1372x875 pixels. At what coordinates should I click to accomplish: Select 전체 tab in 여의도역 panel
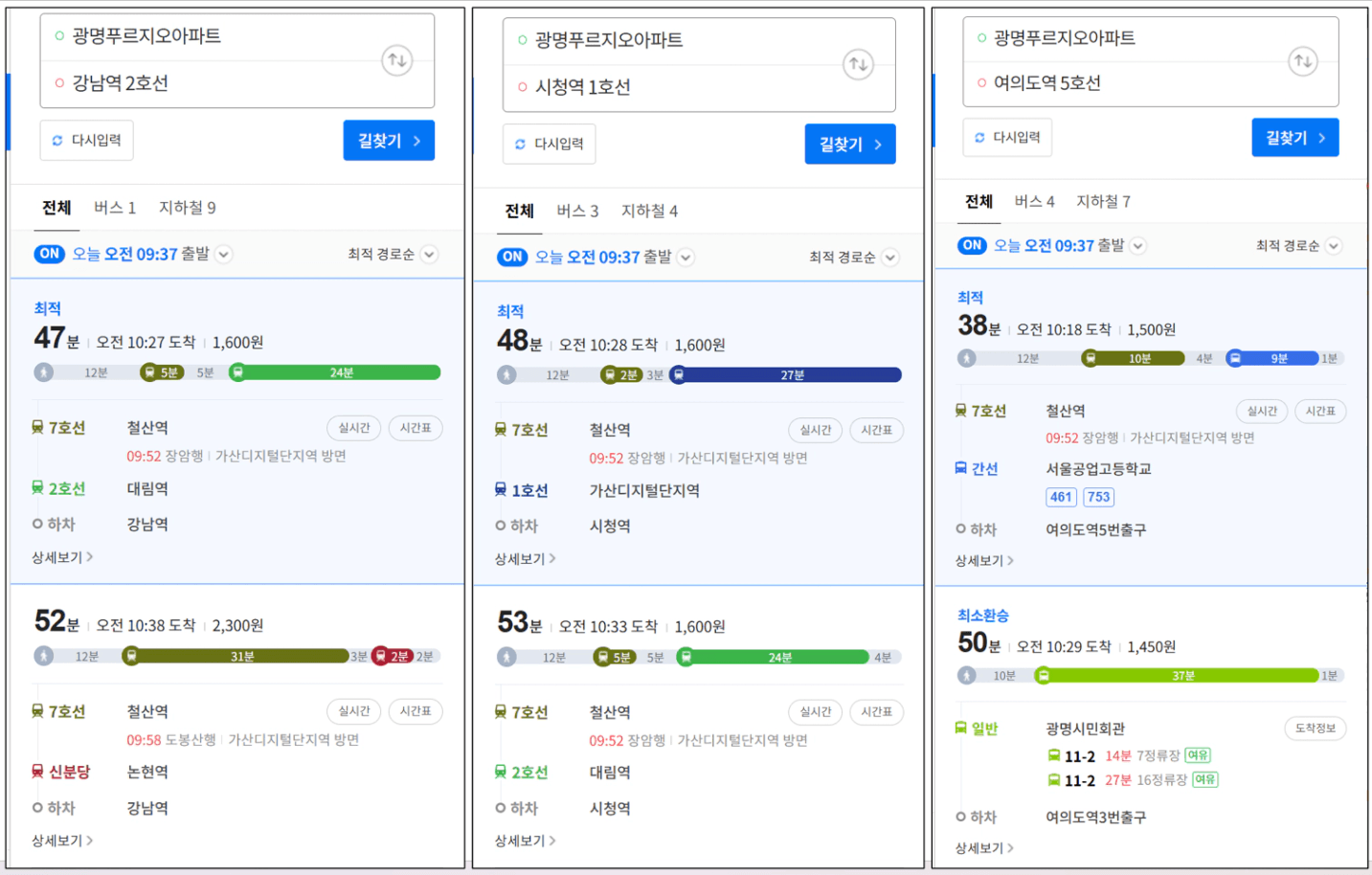coord(978,201)
